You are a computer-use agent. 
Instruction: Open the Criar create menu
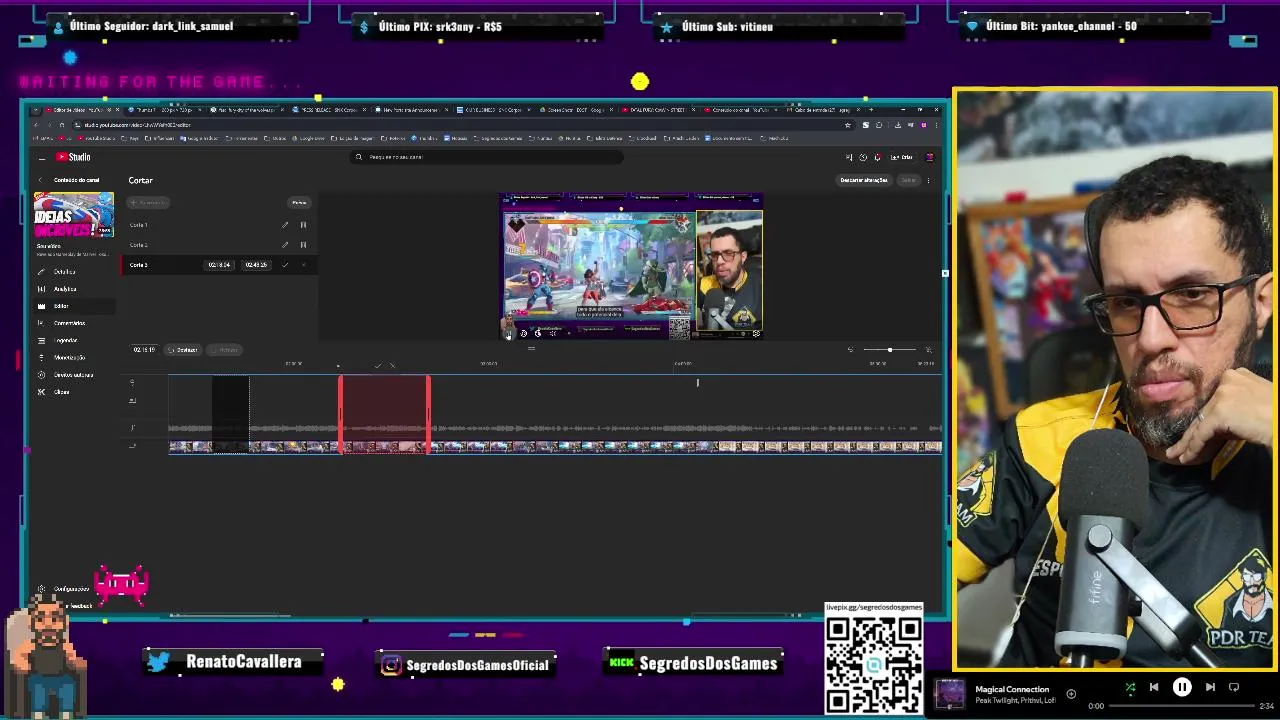(901, 157)
